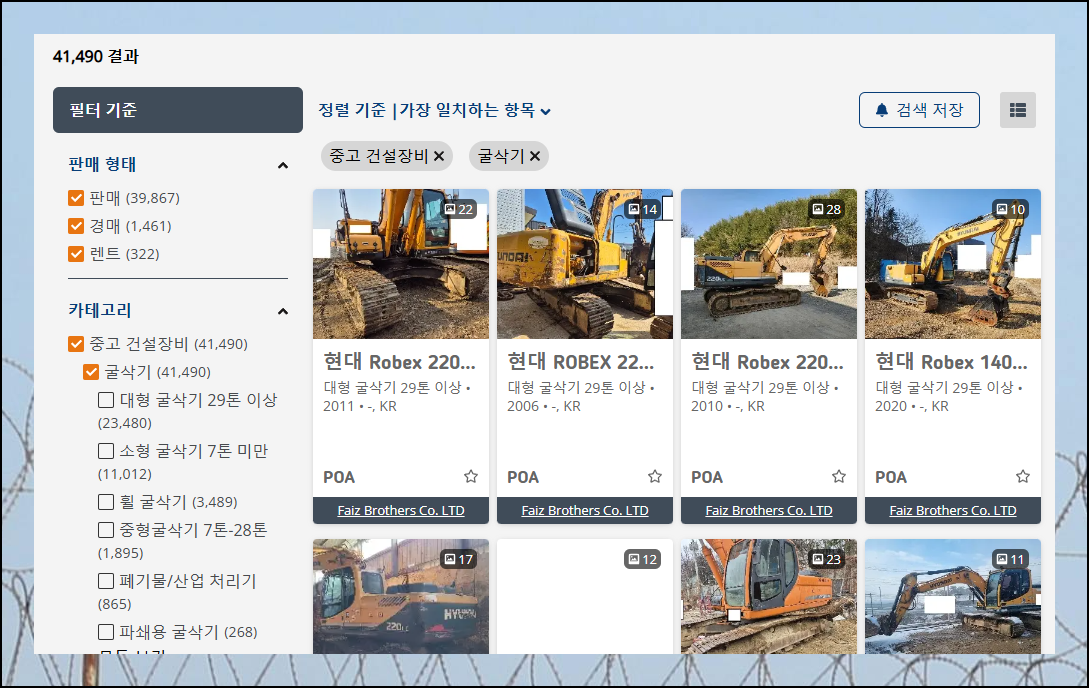Viewport: 1089px width, 688px height.
Task: Favorite the 2010 현대 Robex 220 listing star
Action: tap(839, 476)
